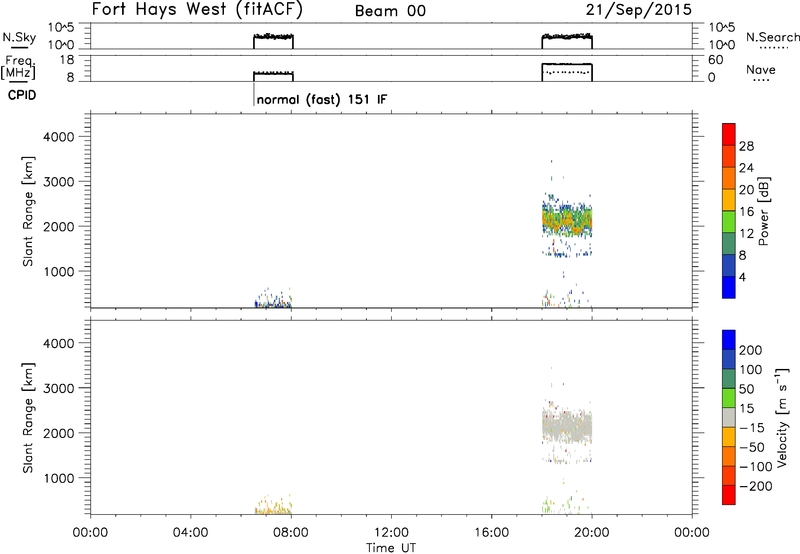Click the 'N.Search' legend label
The image size is (800, 554).
pyautogui.click(x=772, y=37)
